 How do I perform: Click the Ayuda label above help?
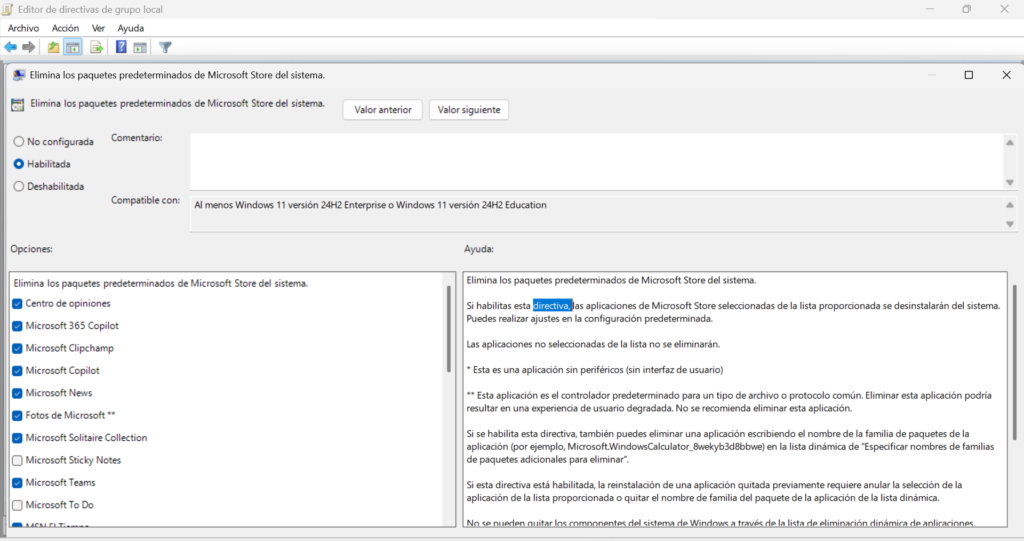pos(479,249)
